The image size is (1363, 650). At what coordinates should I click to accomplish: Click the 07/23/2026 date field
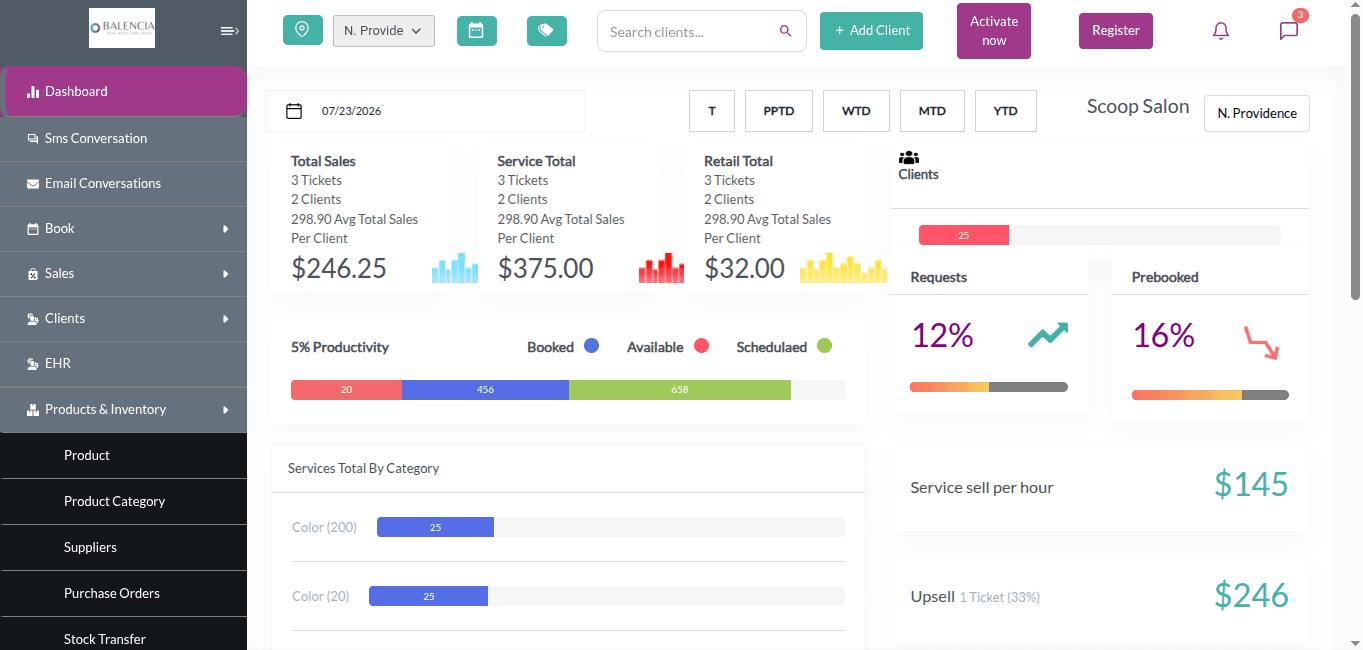click(425, 111)
